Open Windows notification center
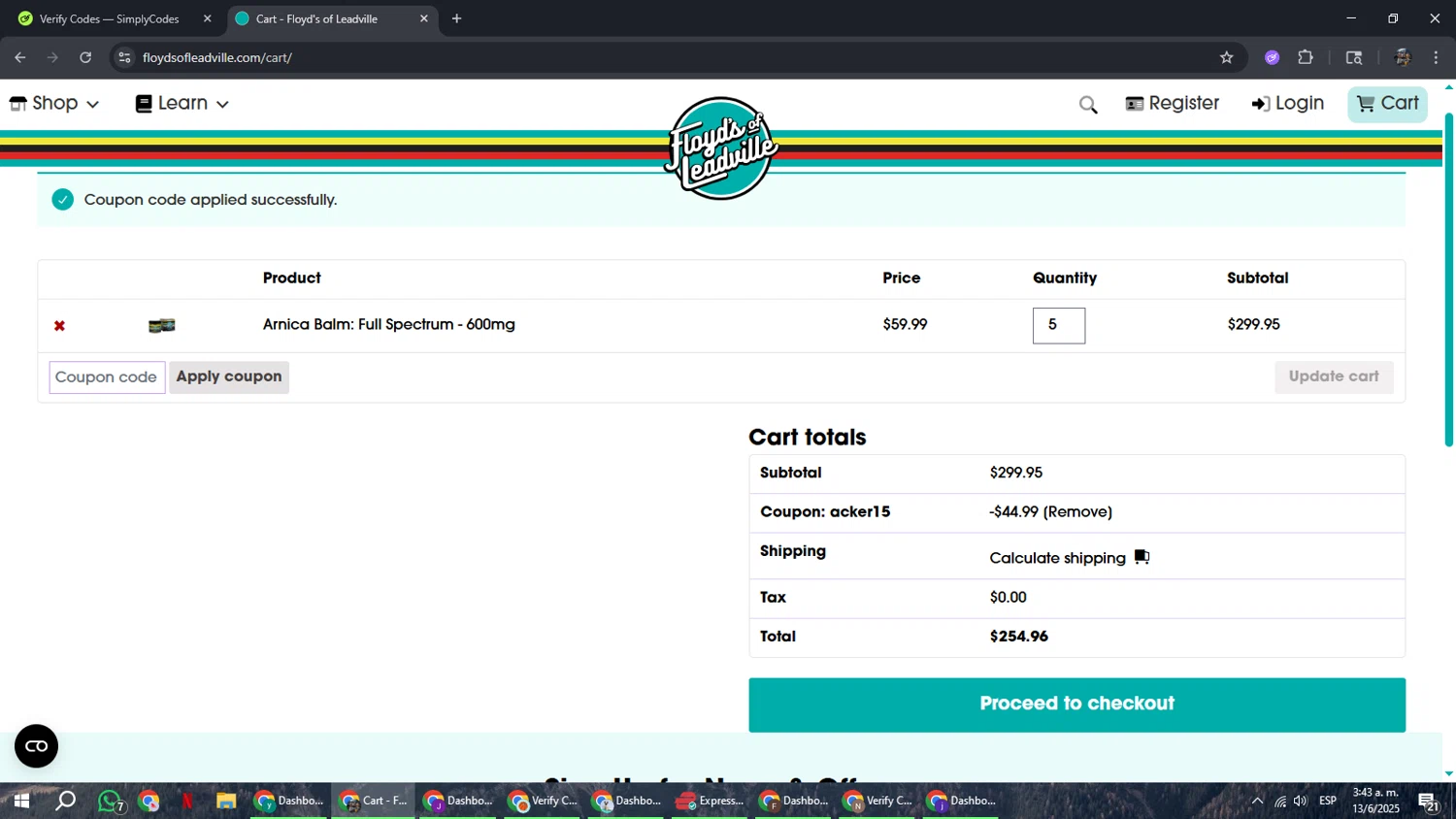The height and width of the screenshot is (819, 1456). [1428, 801]
